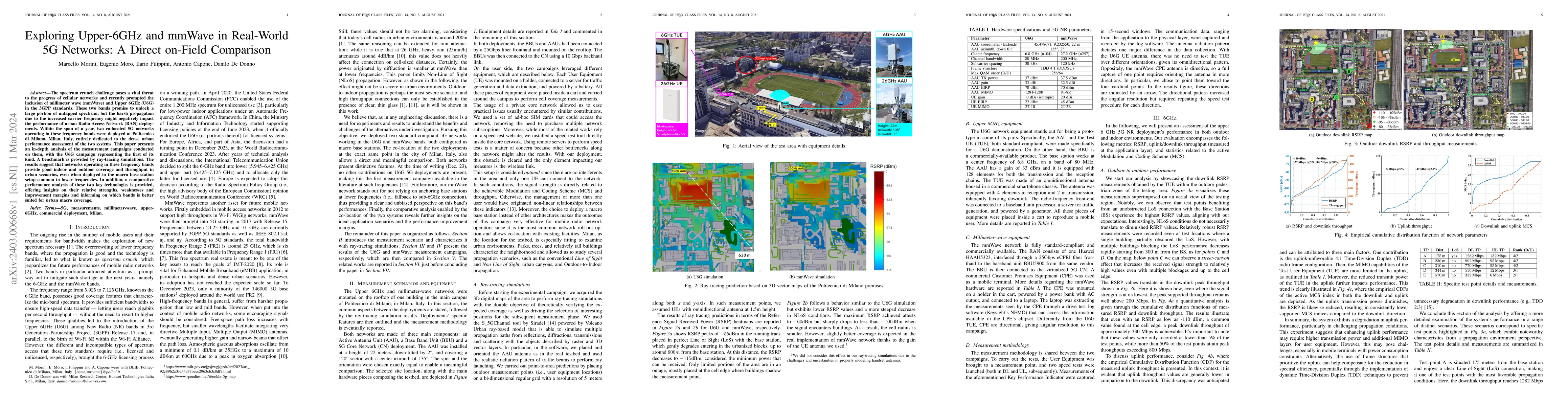Image resolution: width=1568 pixels, height=406 pixels.
Task: Click the "TDD 4:1 (DDDSU)" cell in Table I
Action: point(1057,69)
